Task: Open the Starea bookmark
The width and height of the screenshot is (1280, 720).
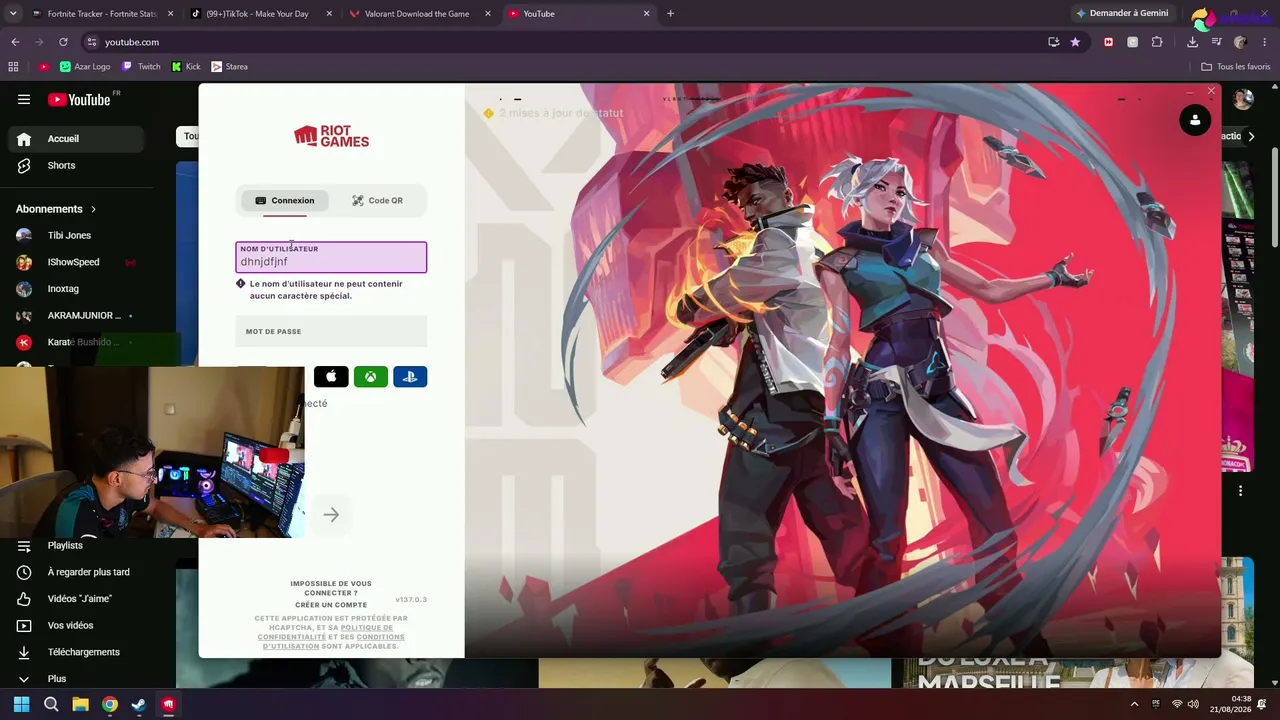Action: (230, 67)
